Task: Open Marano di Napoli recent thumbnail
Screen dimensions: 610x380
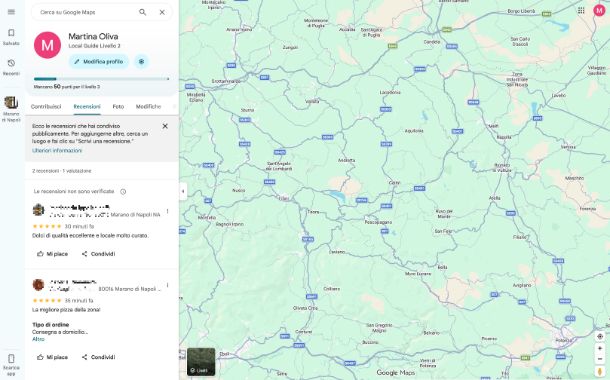Action: click(11, 109)
